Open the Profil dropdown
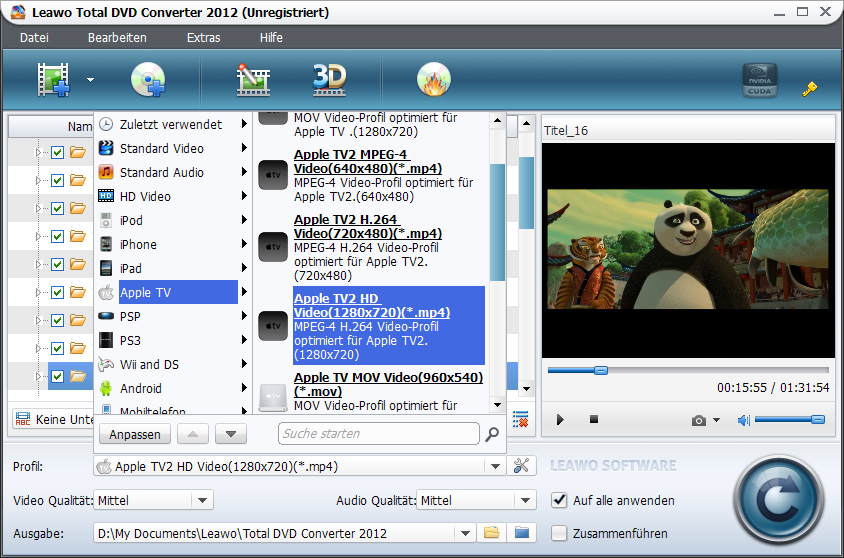Viewport: 844px width, 558px height. 495,467
